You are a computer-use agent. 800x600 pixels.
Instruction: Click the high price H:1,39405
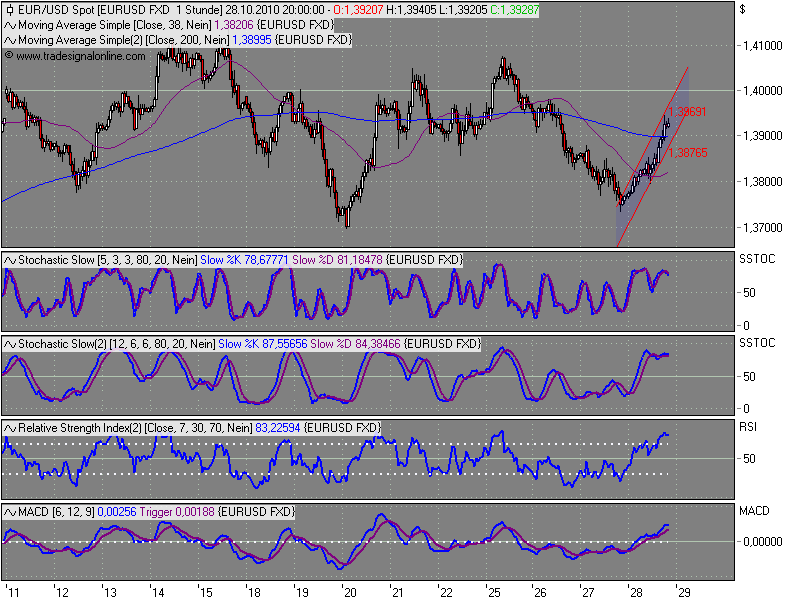411,10
